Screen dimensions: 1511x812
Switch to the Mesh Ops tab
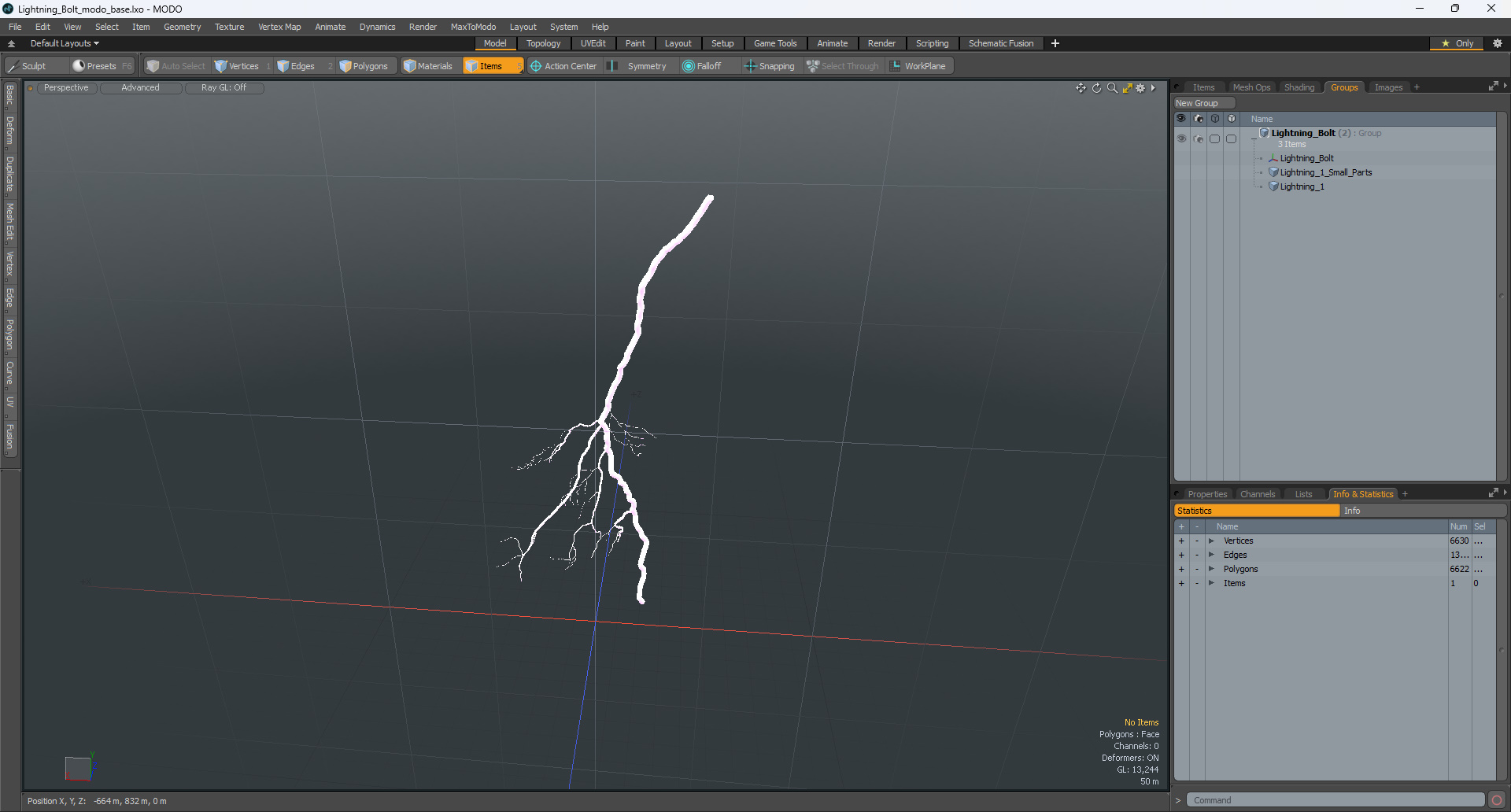tap(1251, 87)
